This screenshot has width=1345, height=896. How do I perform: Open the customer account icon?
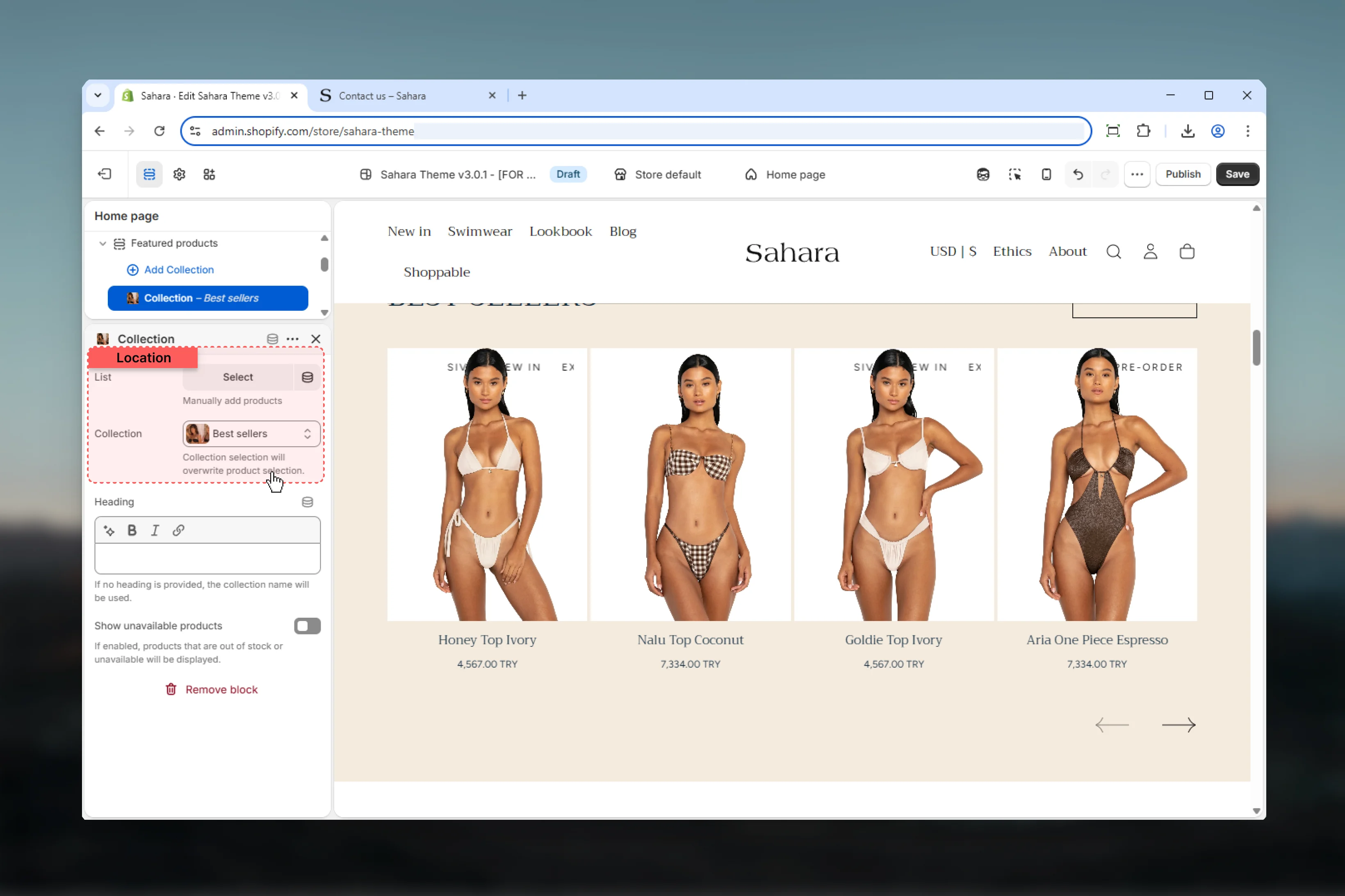(x=1151, y=251)
